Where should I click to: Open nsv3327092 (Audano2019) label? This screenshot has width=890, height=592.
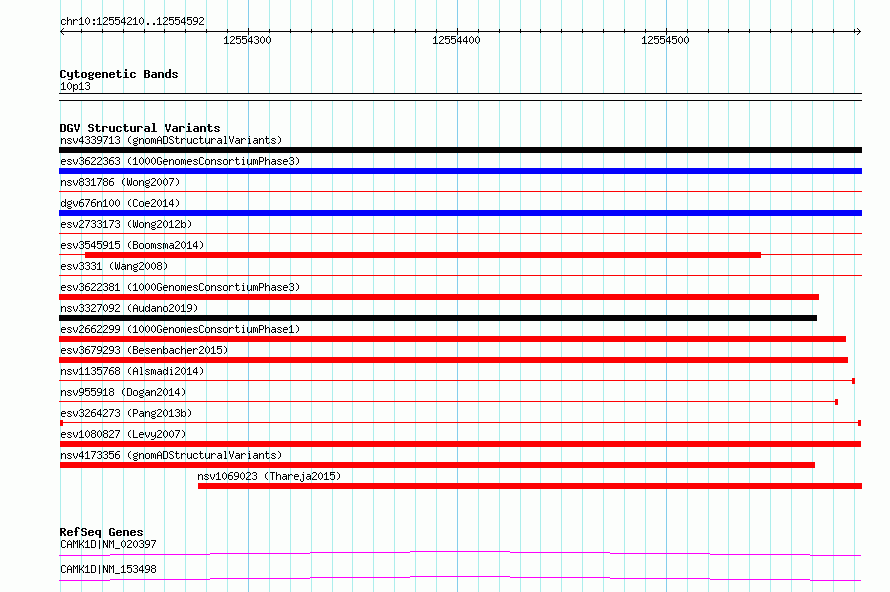click(129, 308)
